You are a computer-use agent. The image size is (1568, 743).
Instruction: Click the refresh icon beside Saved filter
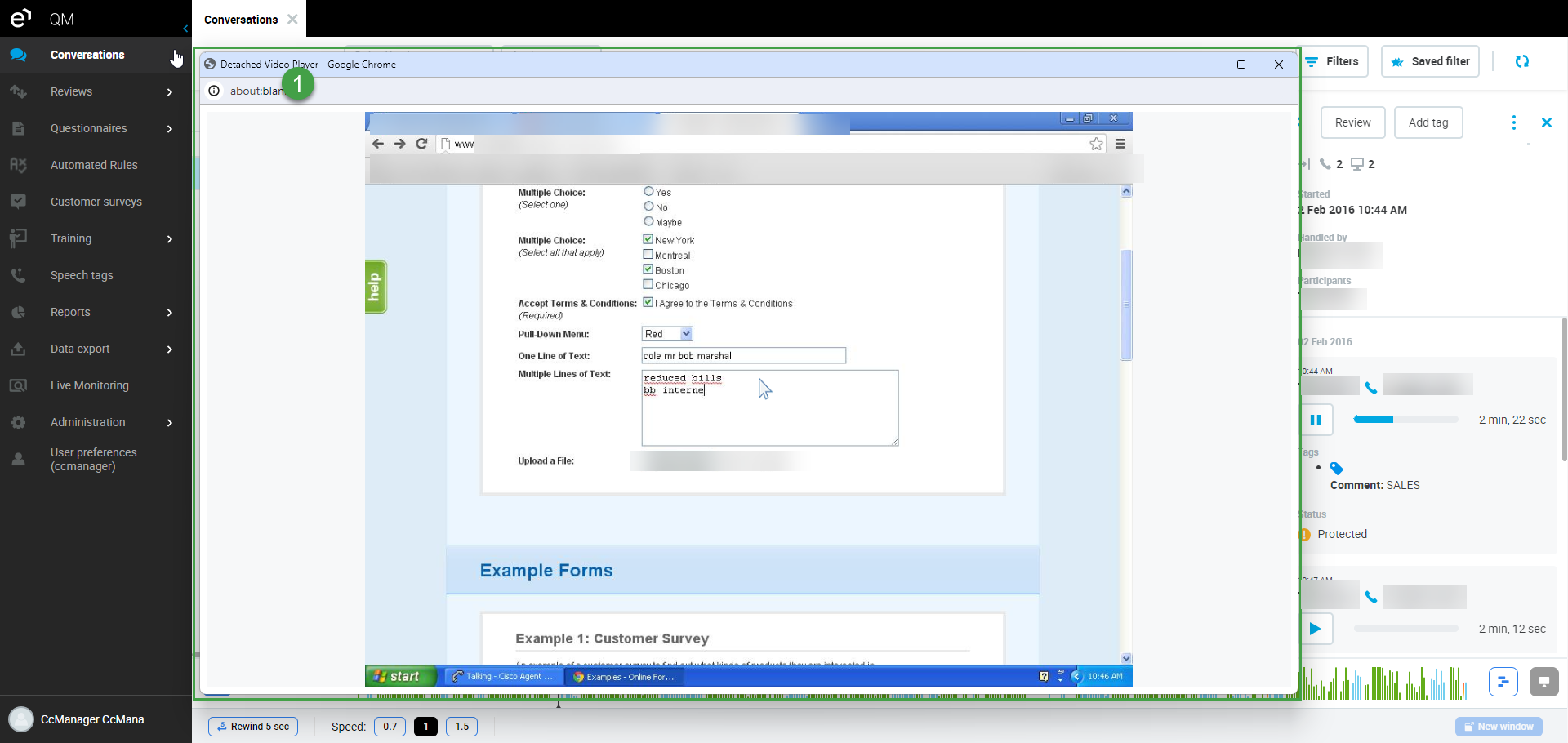pos(1521,61)
